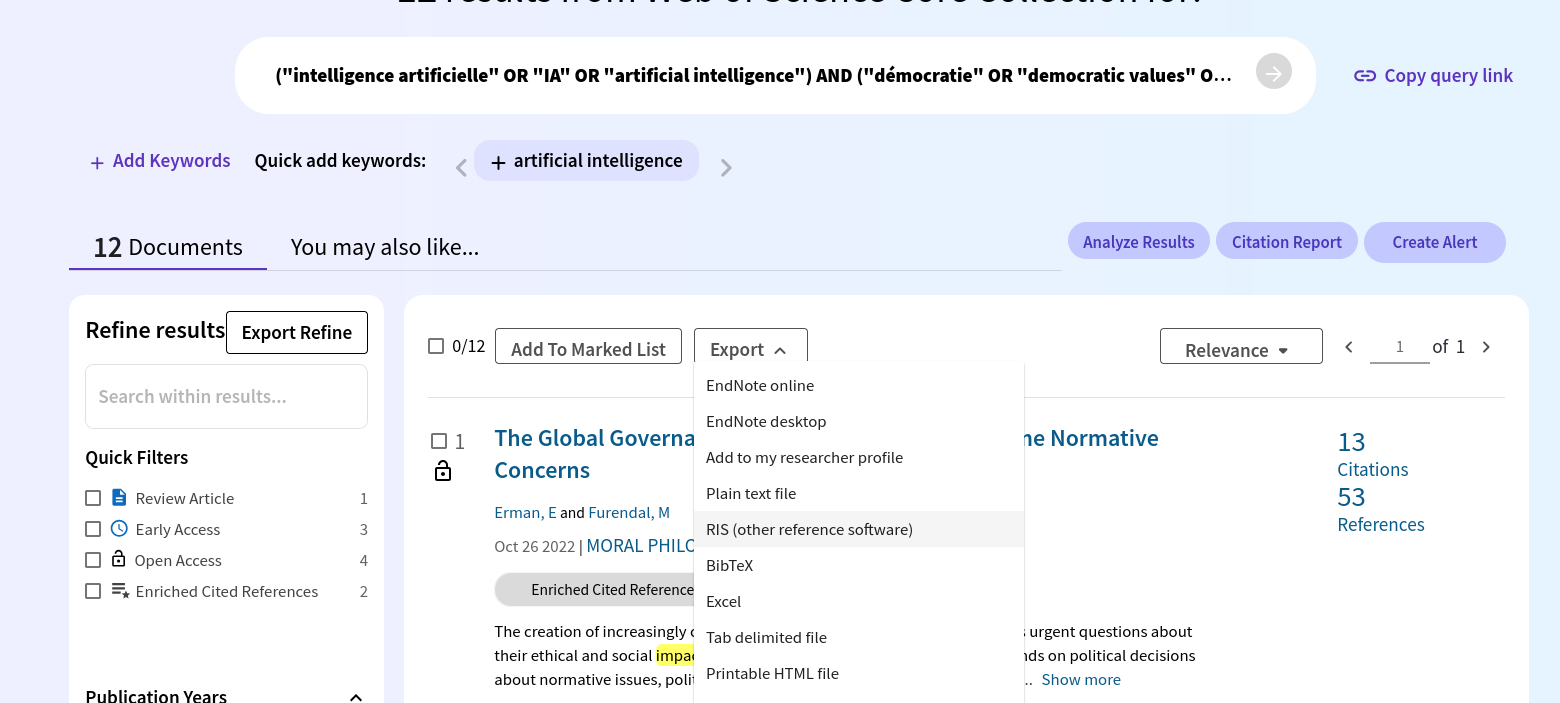1560x703 pixels.
Task: Collapse the Publication Years section
Action: pos(355,696)
